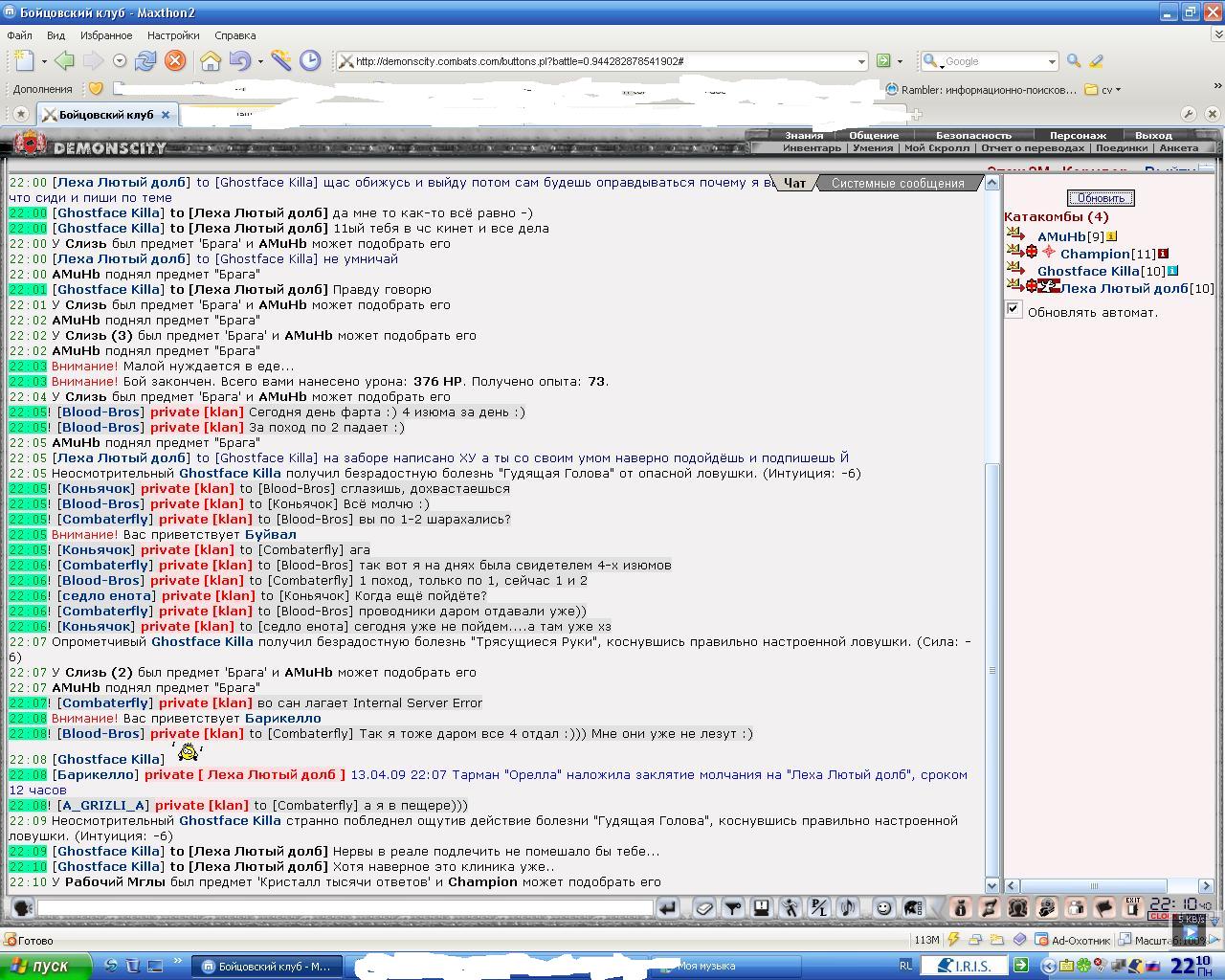
Task: Go to Home page icon
Action: (x=211, y=61)
